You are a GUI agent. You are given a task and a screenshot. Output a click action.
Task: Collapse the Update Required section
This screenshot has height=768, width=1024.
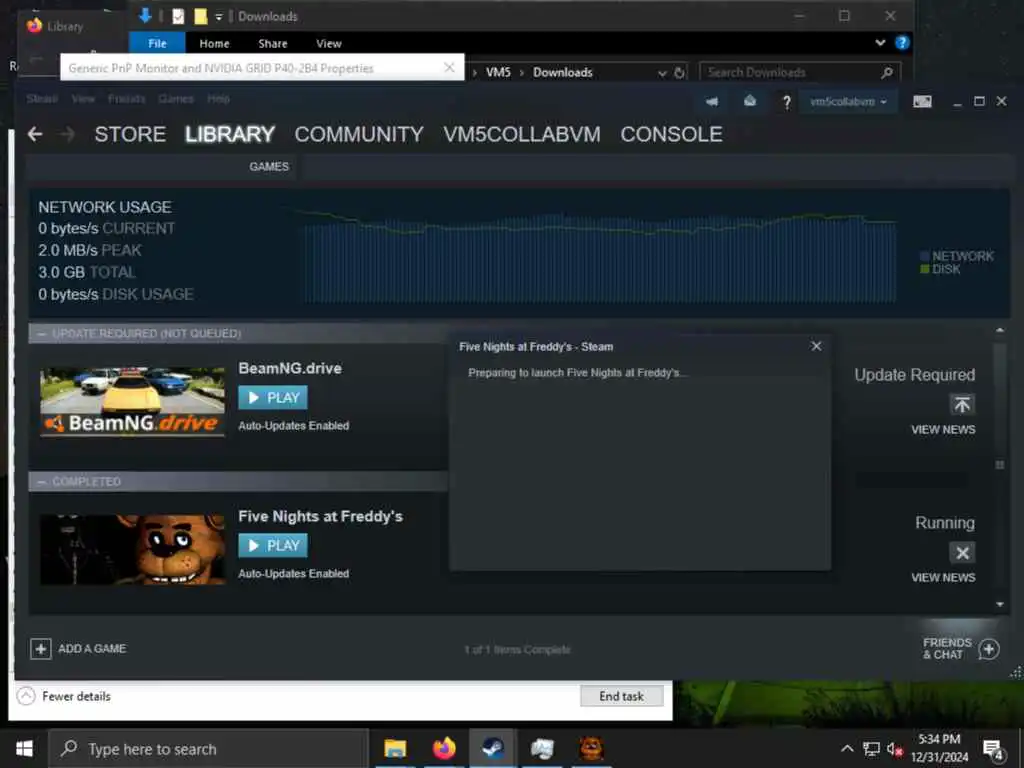pyautogui.click(x=42, y=334)
